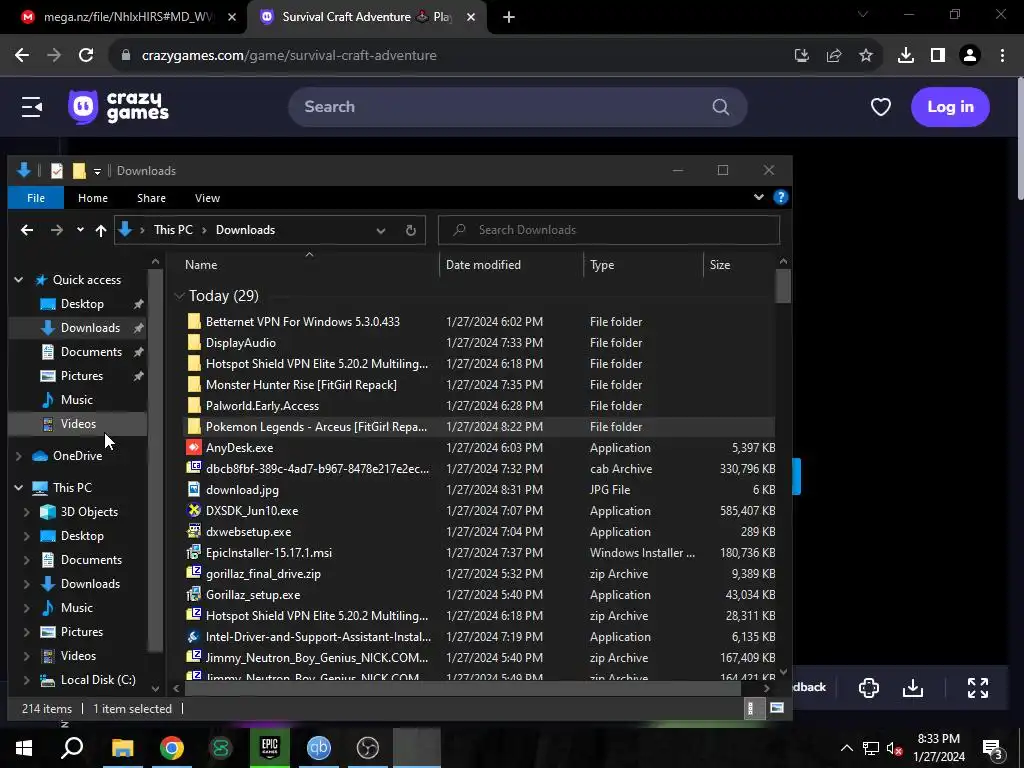Click the file list vertical scrollbar thumb
This screenshot has height=768, width=1024.
[x=783, y=286]
